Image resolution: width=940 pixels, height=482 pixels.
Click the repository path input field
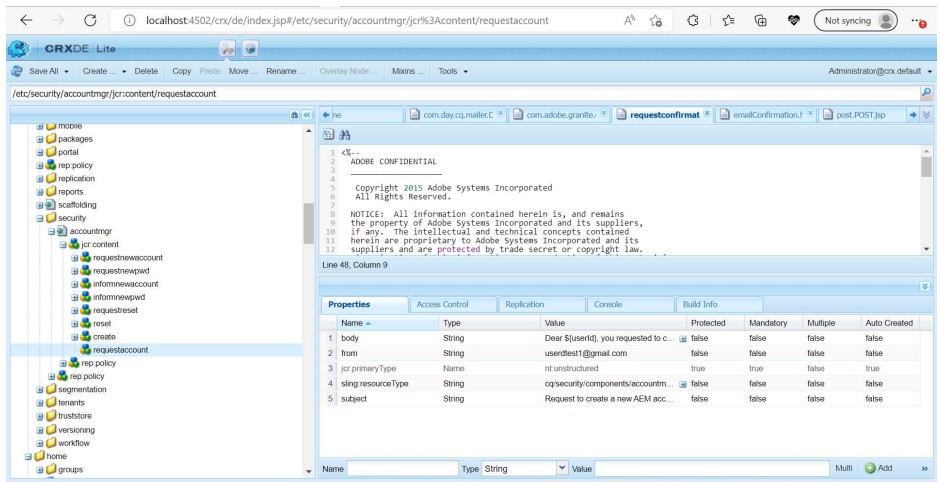coord(465,94)
